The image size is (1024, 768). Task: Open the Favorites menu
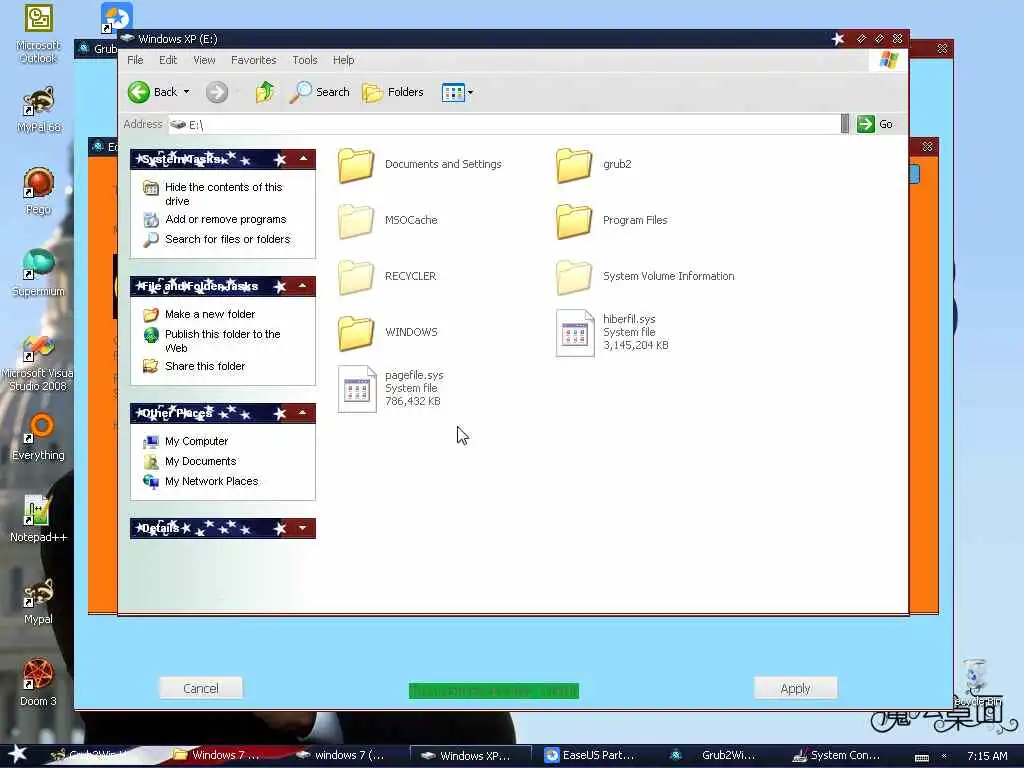pos(253,60)
